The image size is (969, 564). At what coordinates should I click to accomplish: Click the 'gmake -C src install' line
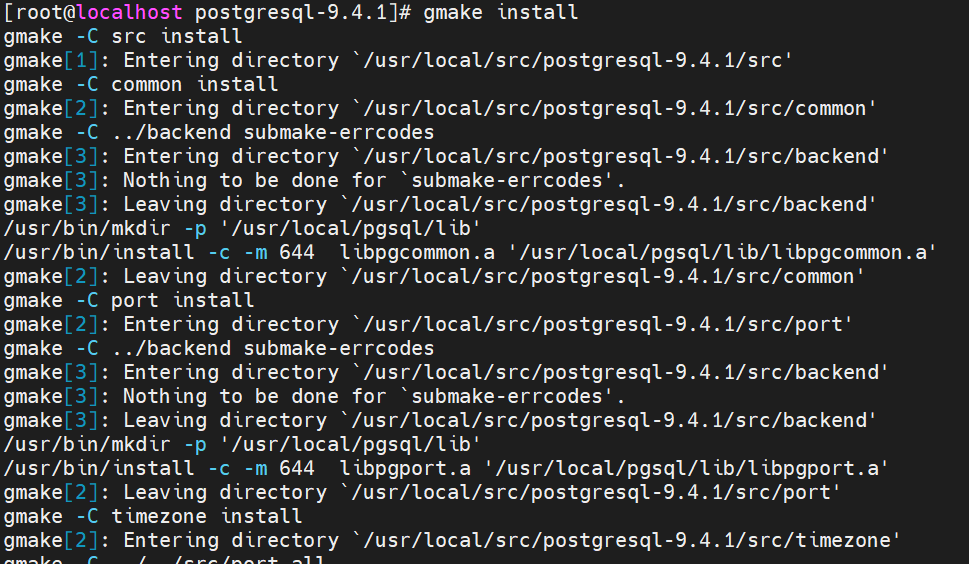tap(123, 37)
